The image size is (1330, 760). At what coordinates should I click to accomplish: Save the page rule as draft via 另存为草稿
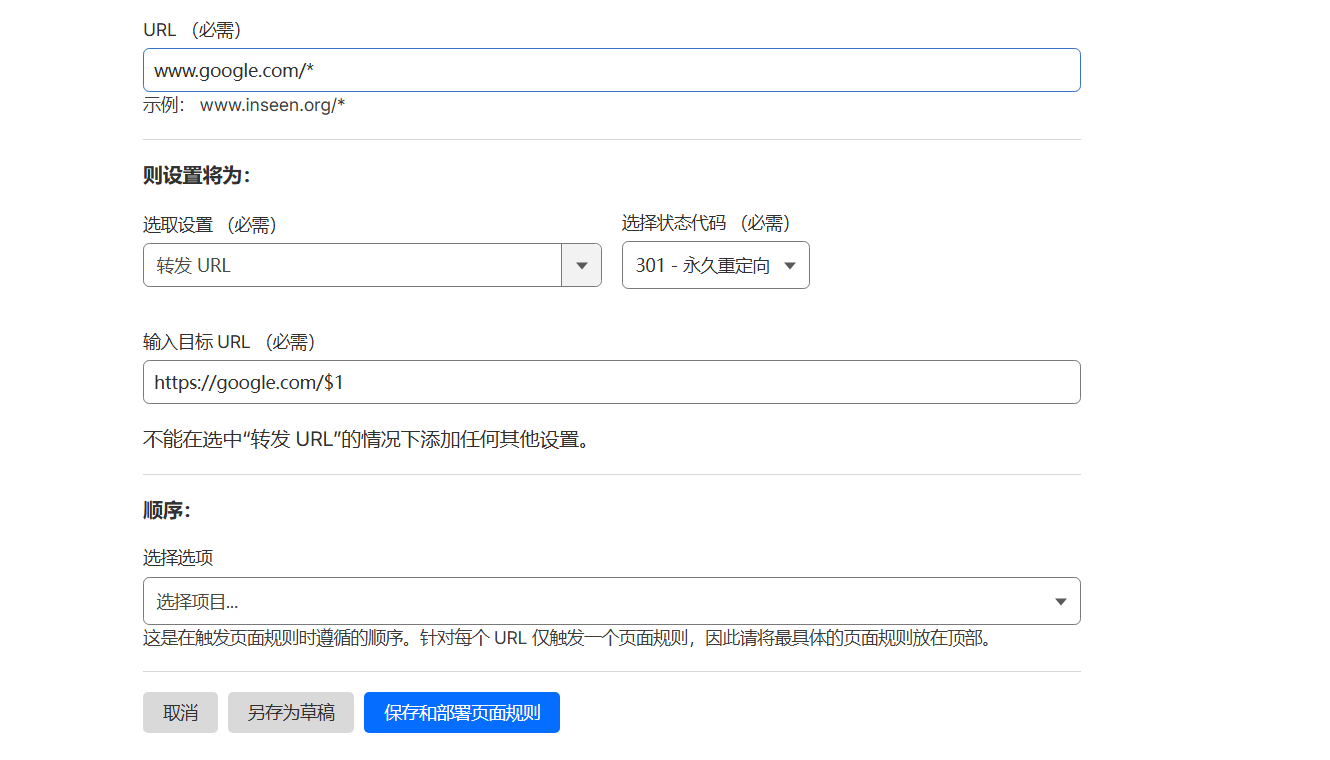[x=290, y=712]
